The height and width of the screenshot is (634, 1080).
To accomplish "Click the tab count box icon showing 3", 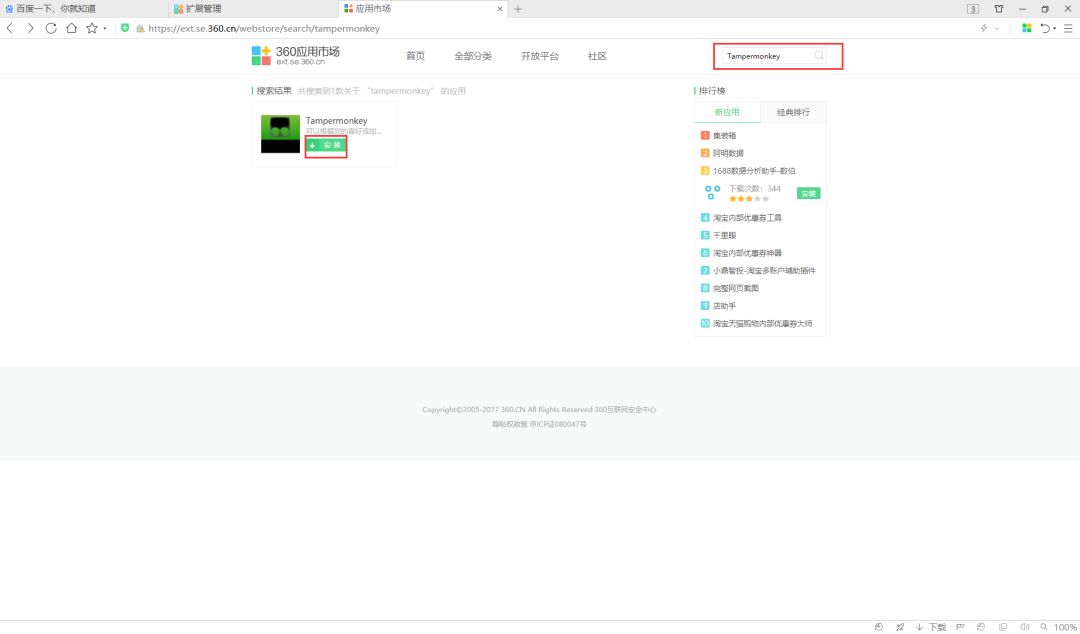I will [x=973, y=9].
